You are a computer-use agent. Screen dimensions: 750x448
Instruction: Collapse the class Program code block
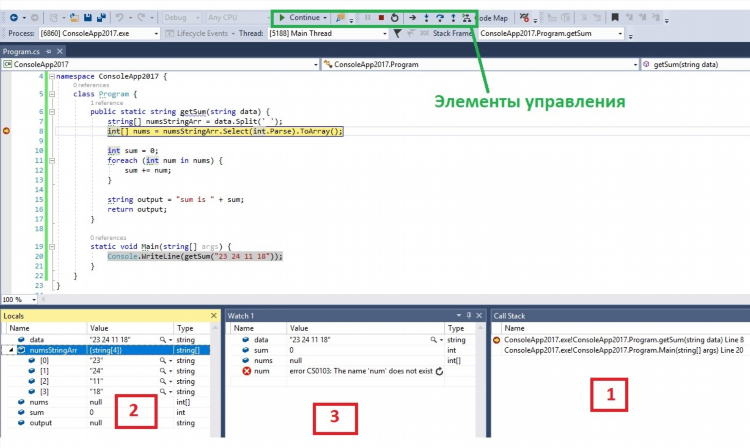coord(52,94)
